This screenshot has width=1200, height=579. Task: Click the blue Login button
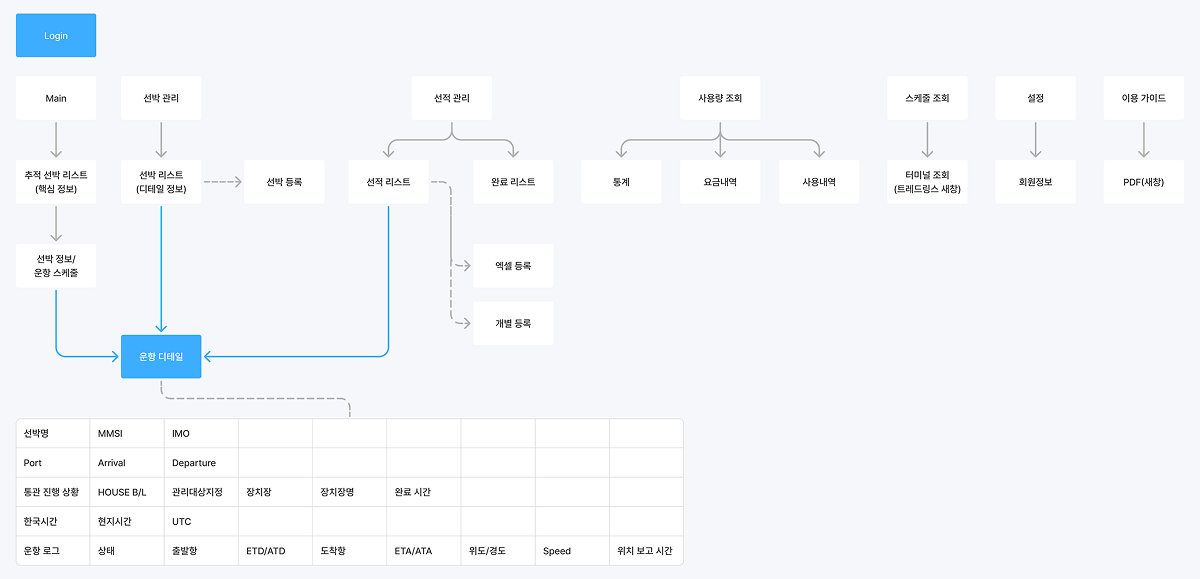point(55,35)
